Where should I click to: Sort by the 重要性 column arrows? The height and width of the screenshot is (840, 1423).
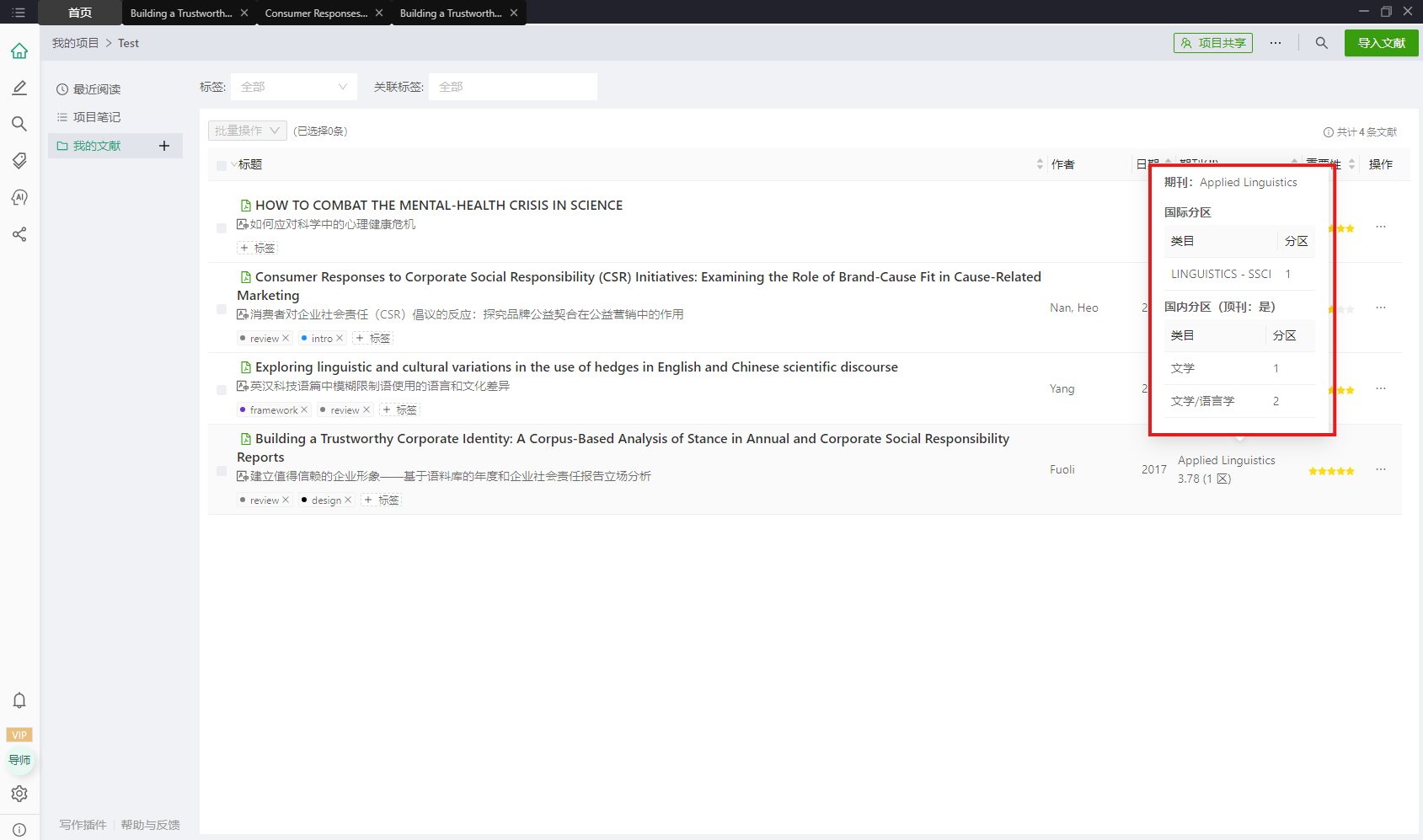pos(1351,164)
